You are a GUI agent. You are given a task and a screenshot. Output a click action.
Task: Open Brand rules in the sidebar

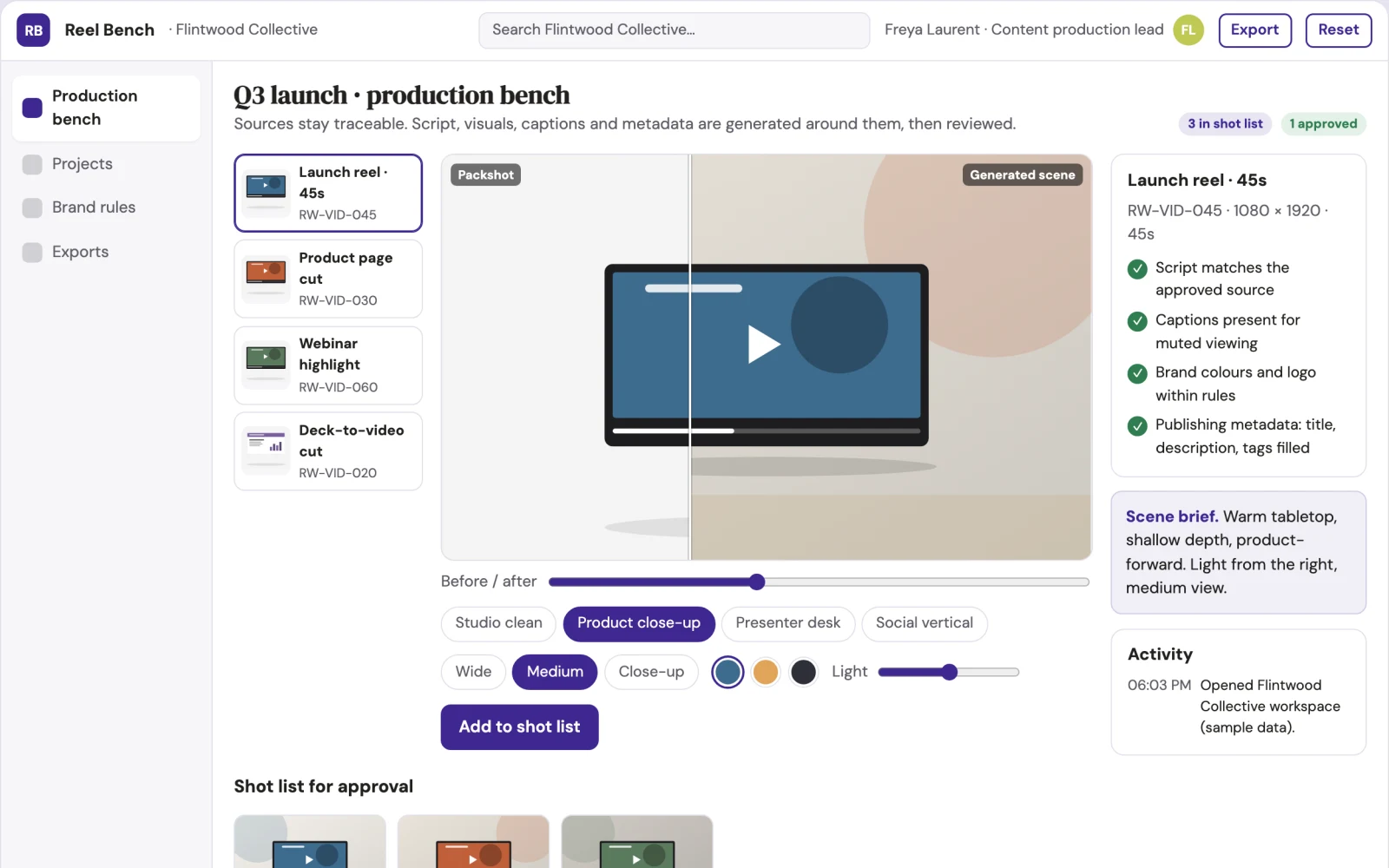pos(106,207)
